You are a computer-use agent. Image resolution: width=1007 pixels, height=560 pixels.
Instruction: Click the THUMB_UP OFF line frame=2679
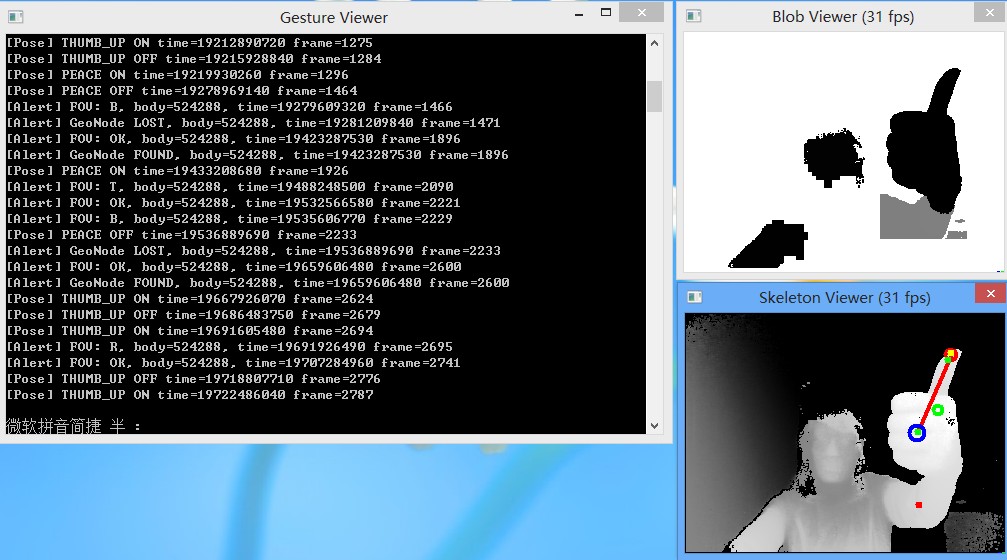pyautogui.click(x=193, y=315)
